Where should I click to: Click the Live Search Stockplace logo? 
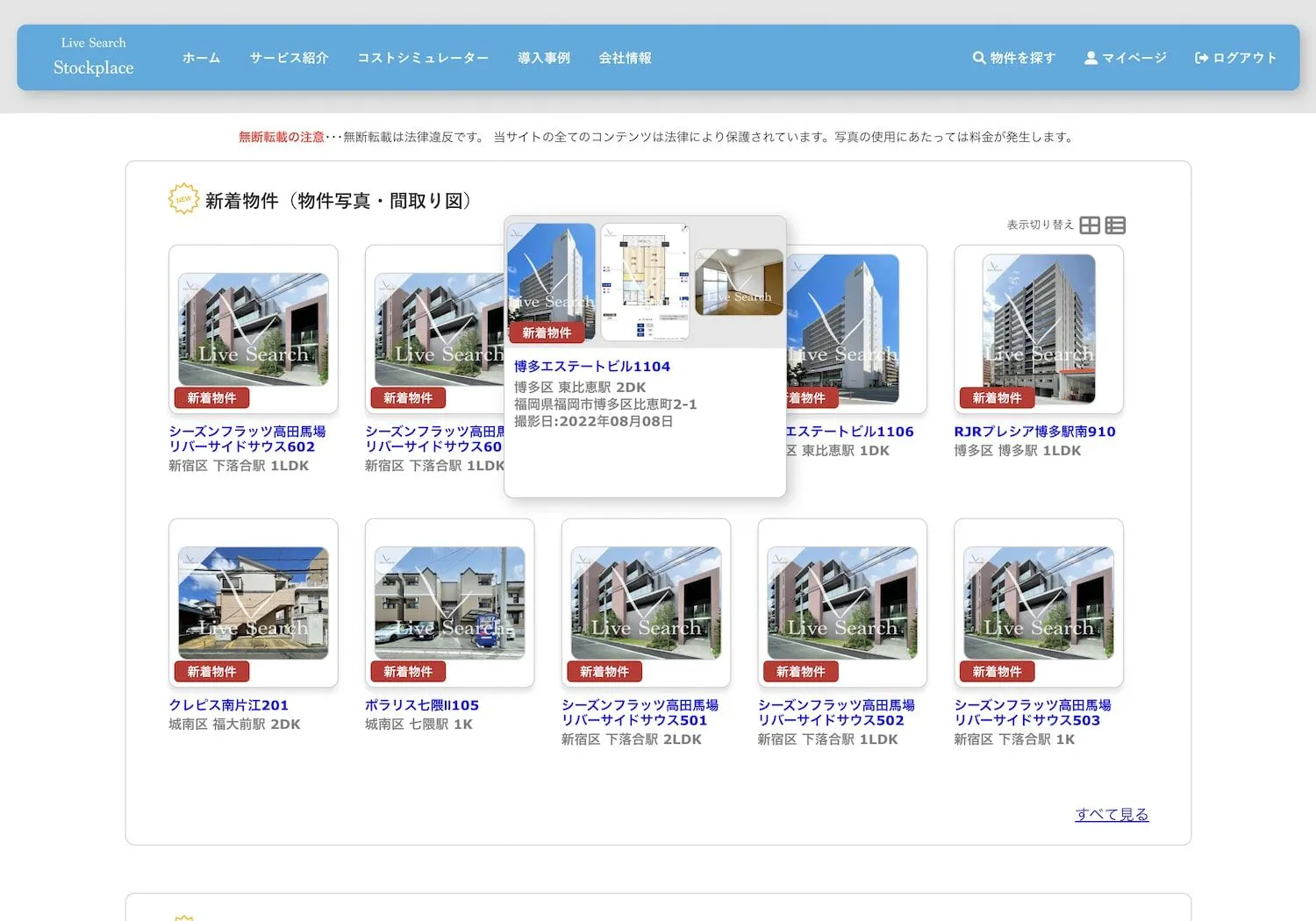click(93, 56)
